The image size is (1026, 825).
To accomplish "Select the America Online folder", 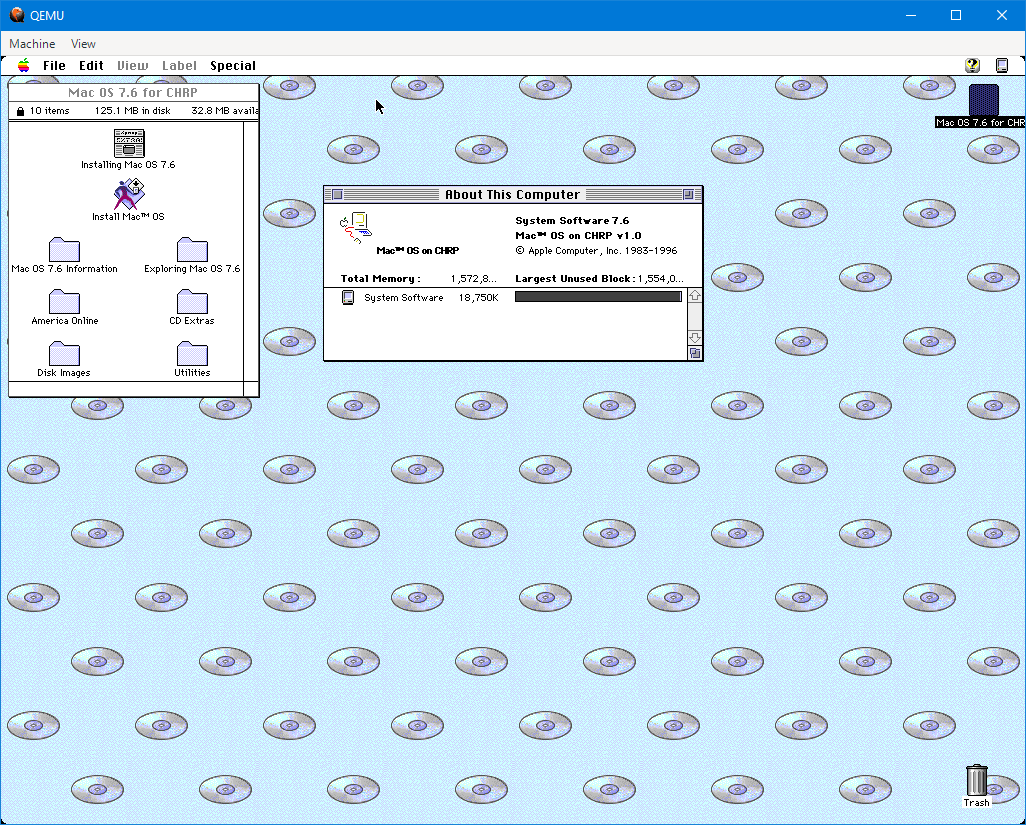I will [x=64, y=302].
